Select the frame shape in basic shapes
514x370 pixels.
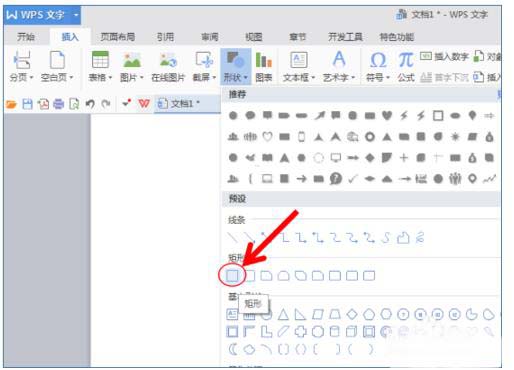click(x=232, y=332)
